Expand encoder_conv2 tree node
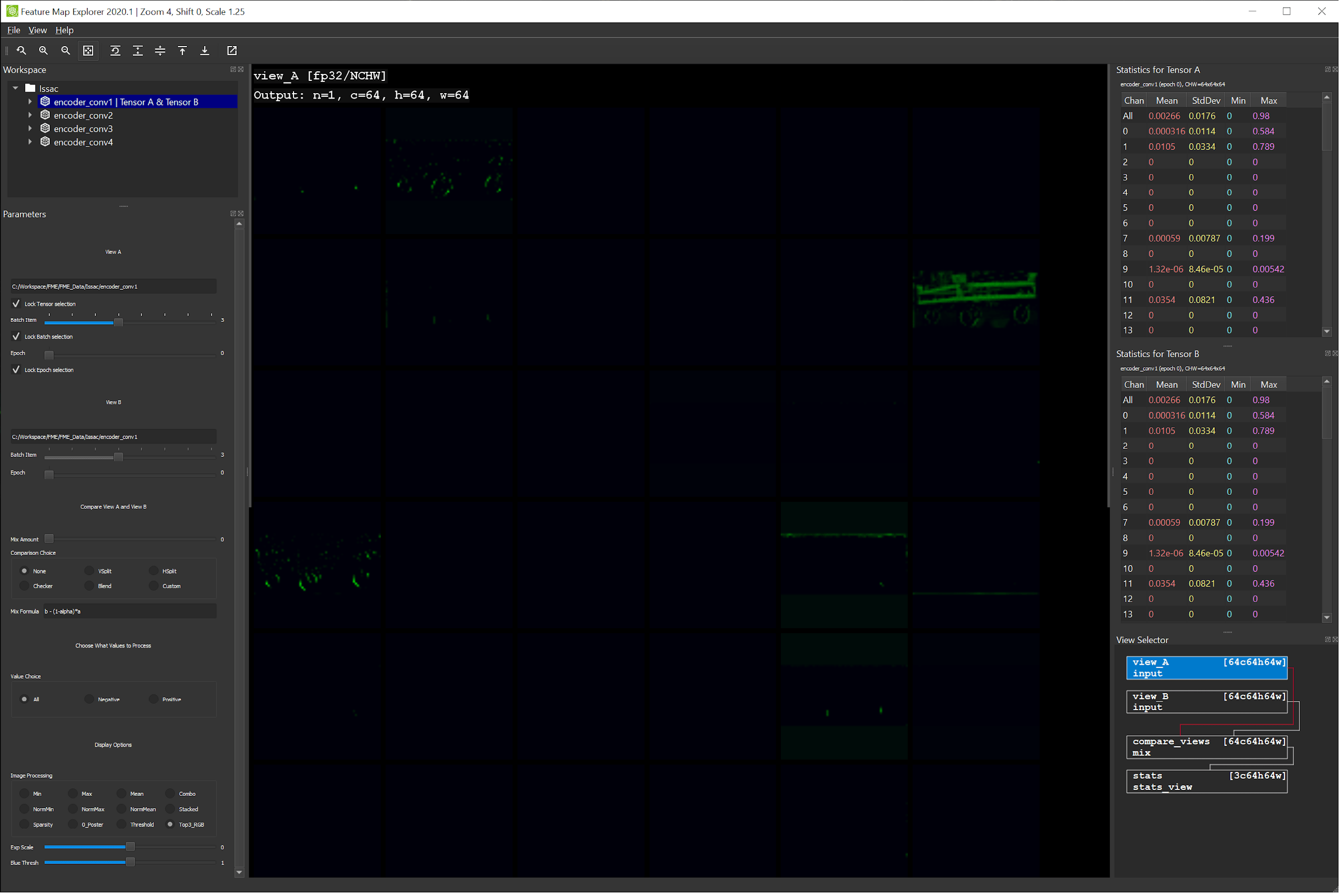1339x896 pixels. (31, 115)
